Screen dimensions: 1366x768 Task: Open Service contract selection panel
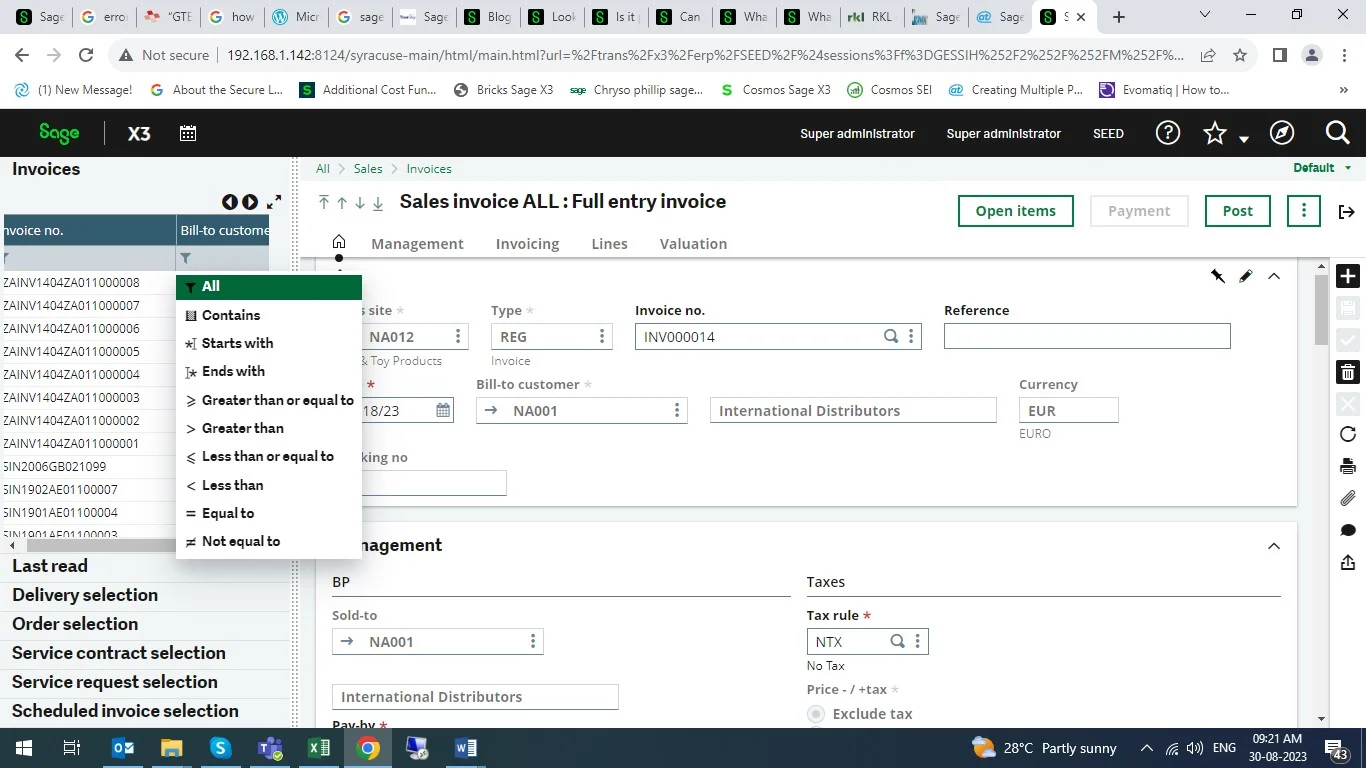(x=119, y=653)
